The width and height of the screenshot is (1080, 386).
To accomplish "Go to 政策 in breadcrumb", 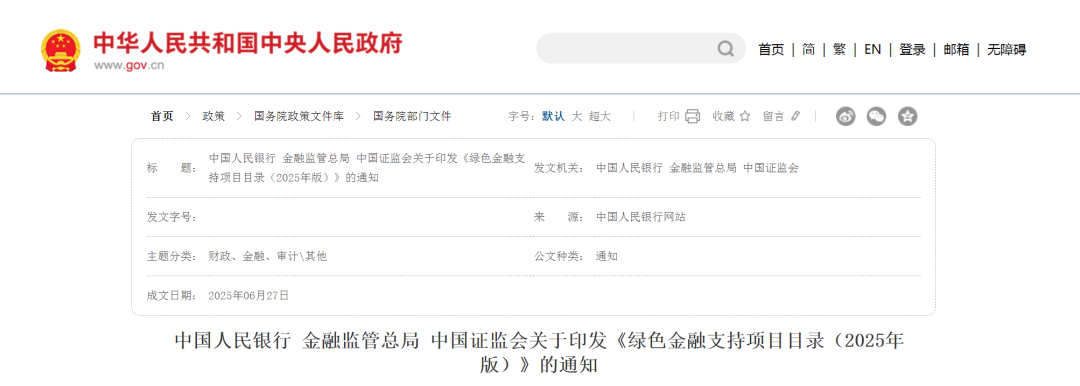I will pyautogui.click(x=214, y=116).
